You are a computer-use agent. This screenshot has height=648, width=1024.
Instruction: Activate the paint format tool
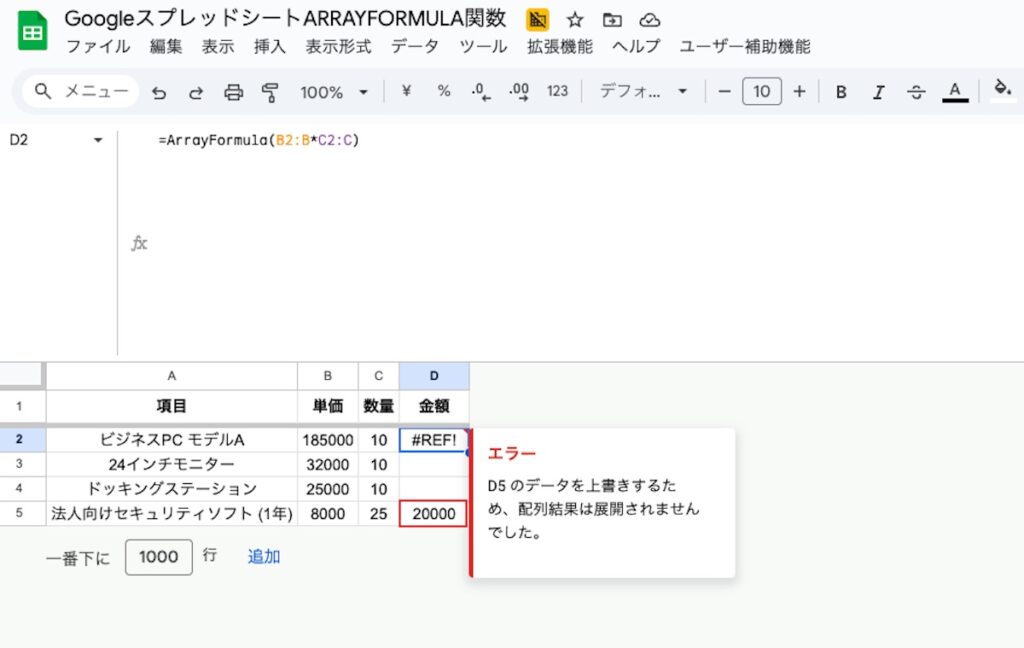coord(270,92)
